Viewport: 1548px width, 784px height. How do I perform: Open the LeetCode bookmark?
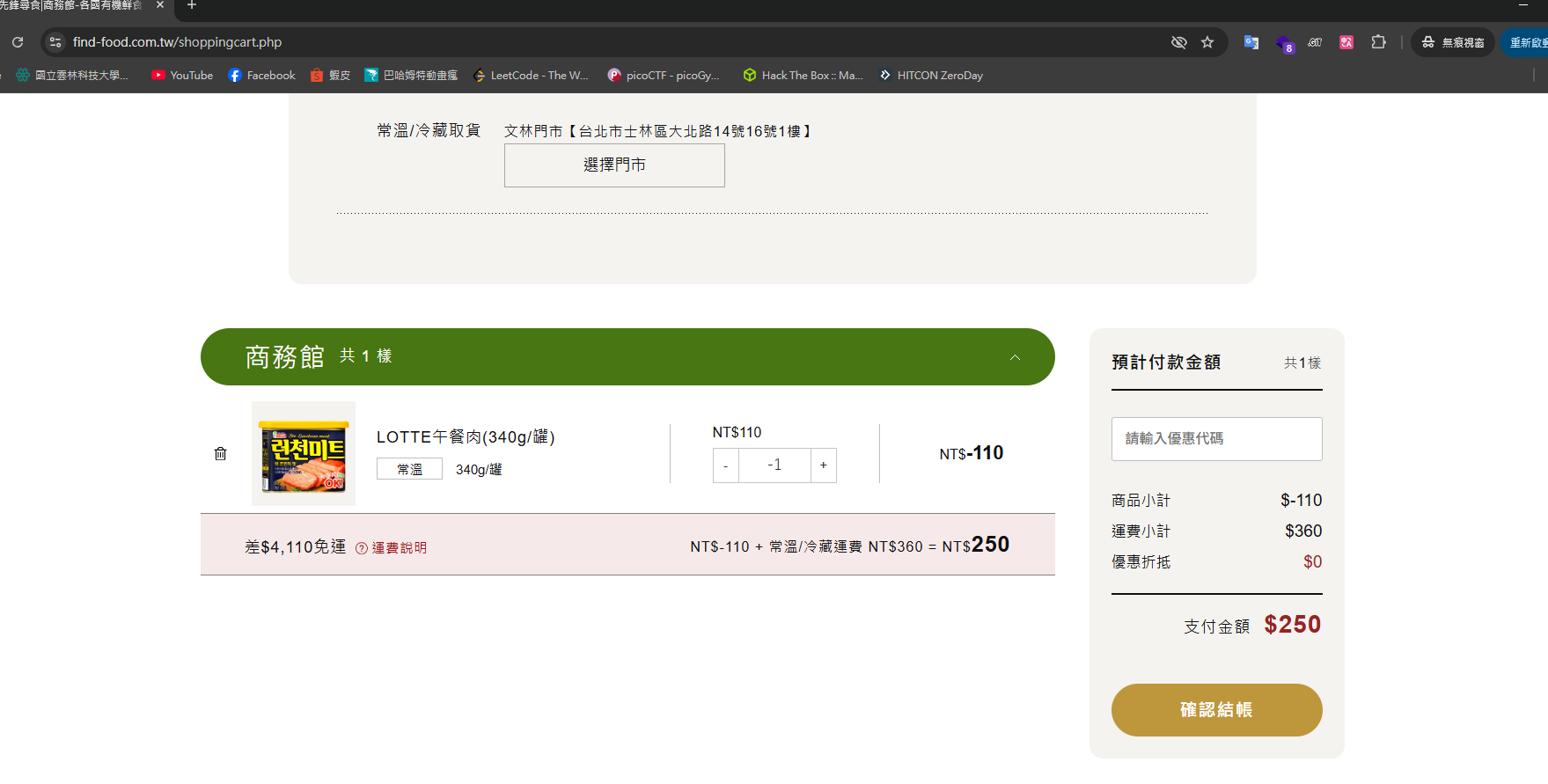(x=531, y=76)
